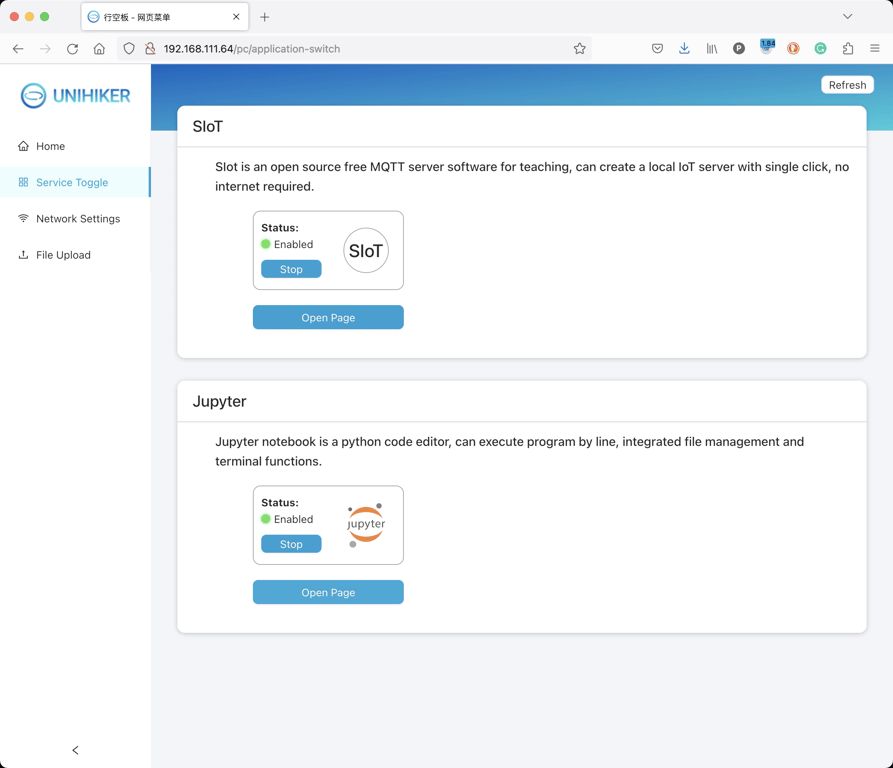Go back in browser history

(x=18, y=49)
